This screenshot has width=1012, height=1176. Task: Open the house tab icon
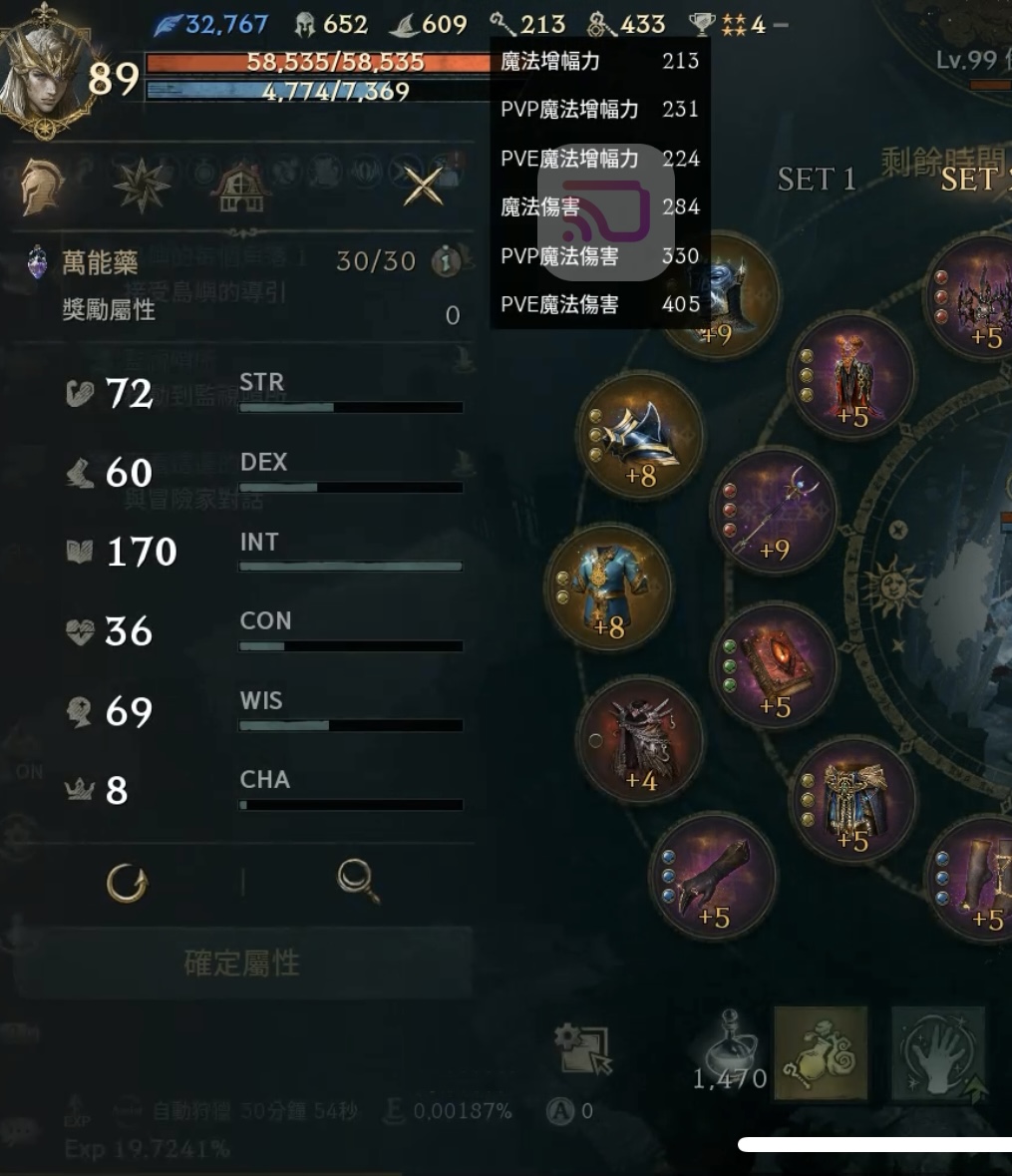[240, 187]
